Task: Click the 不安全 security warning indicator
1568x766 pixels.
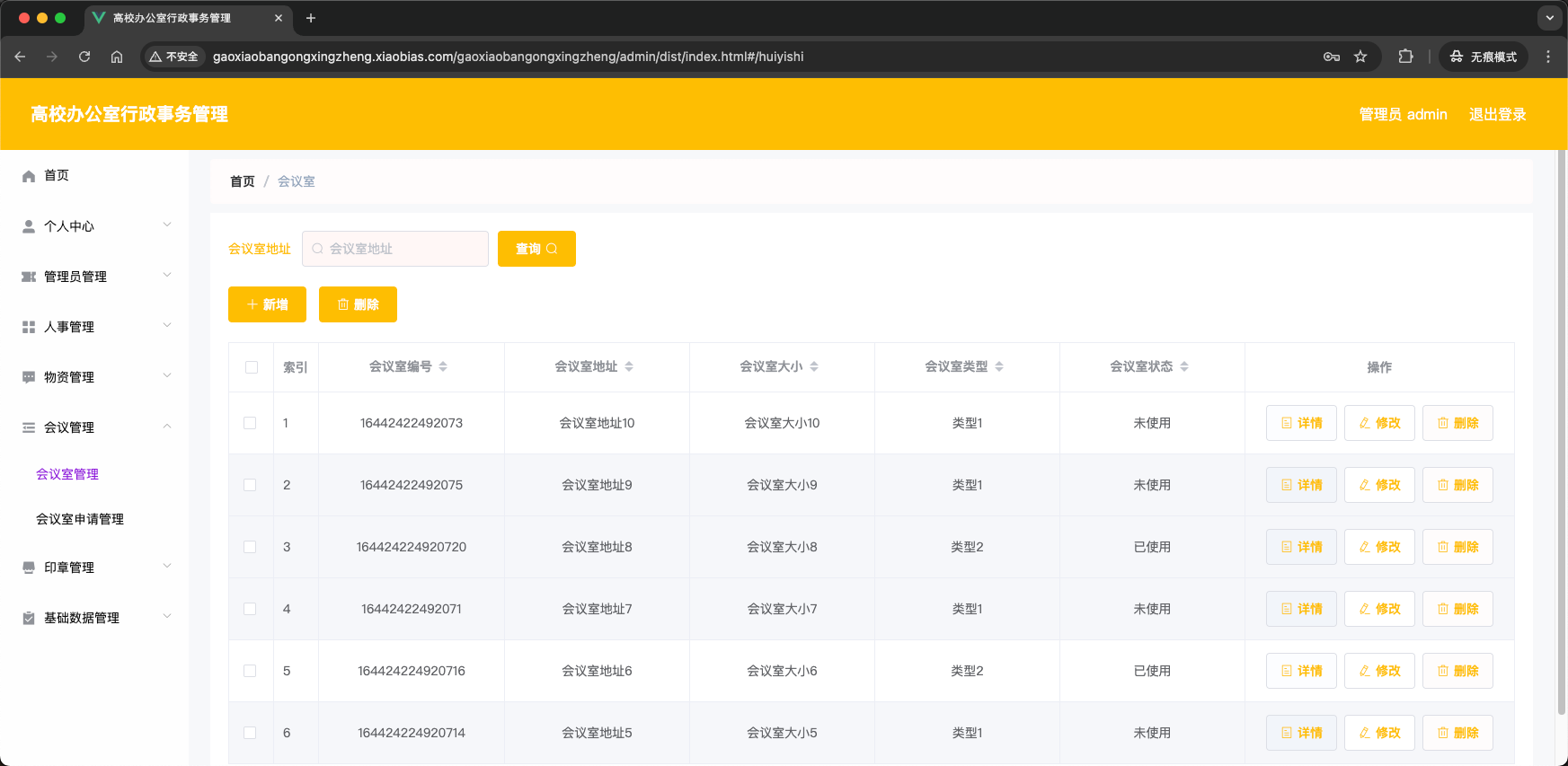Action: [174, 57]
